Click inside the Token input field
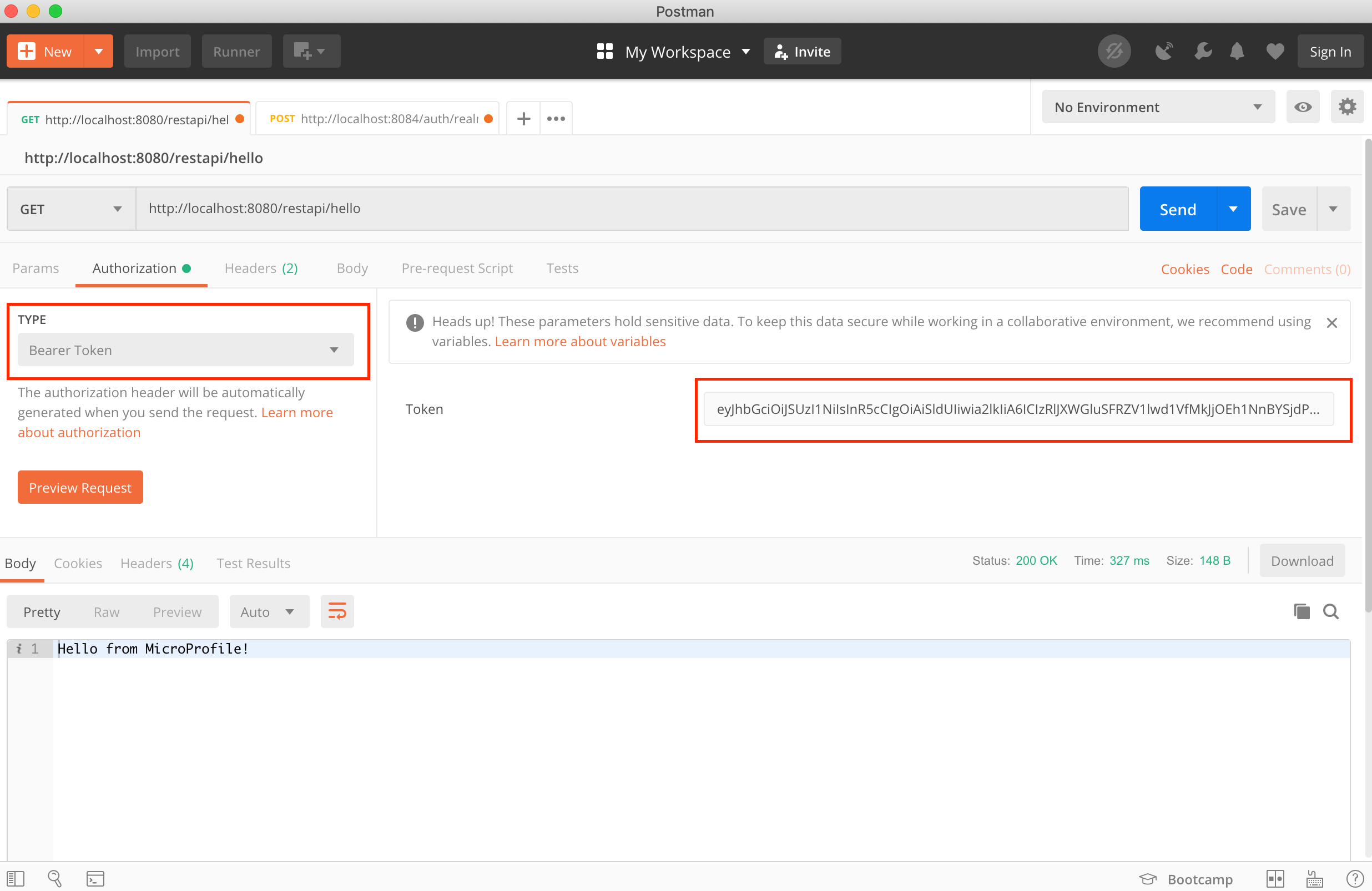The width and height of the screenshot is (1372, 891). coord(1017,409)
